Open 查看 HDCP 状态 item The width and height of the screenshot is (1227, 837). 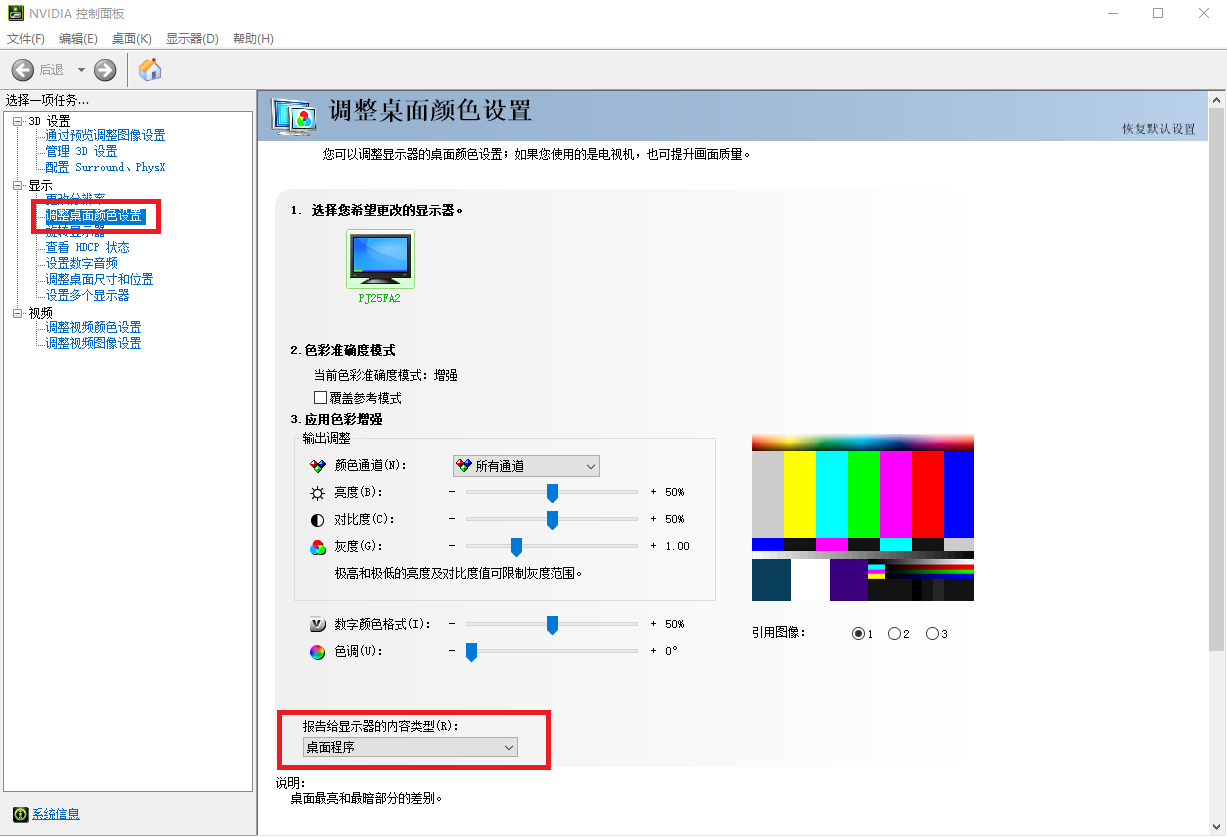87,247
